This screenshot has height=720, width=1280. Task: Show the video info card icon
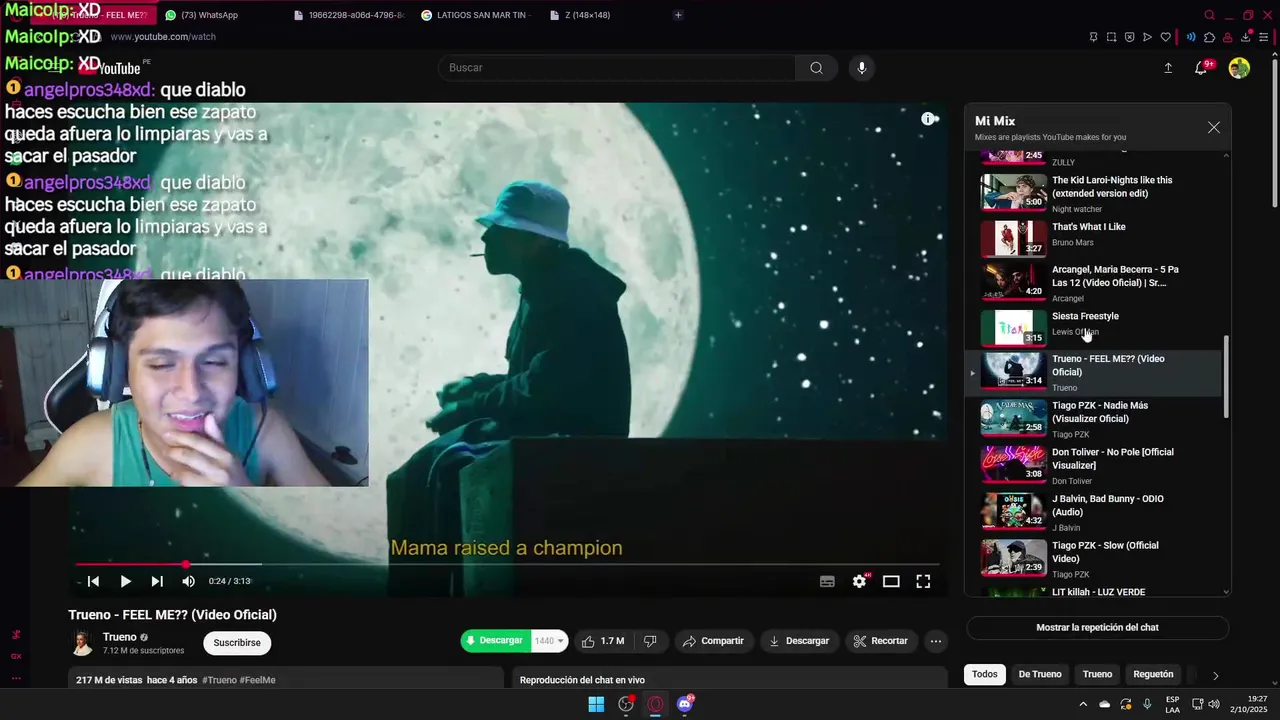pyautogui.click(x=929, y=119)
